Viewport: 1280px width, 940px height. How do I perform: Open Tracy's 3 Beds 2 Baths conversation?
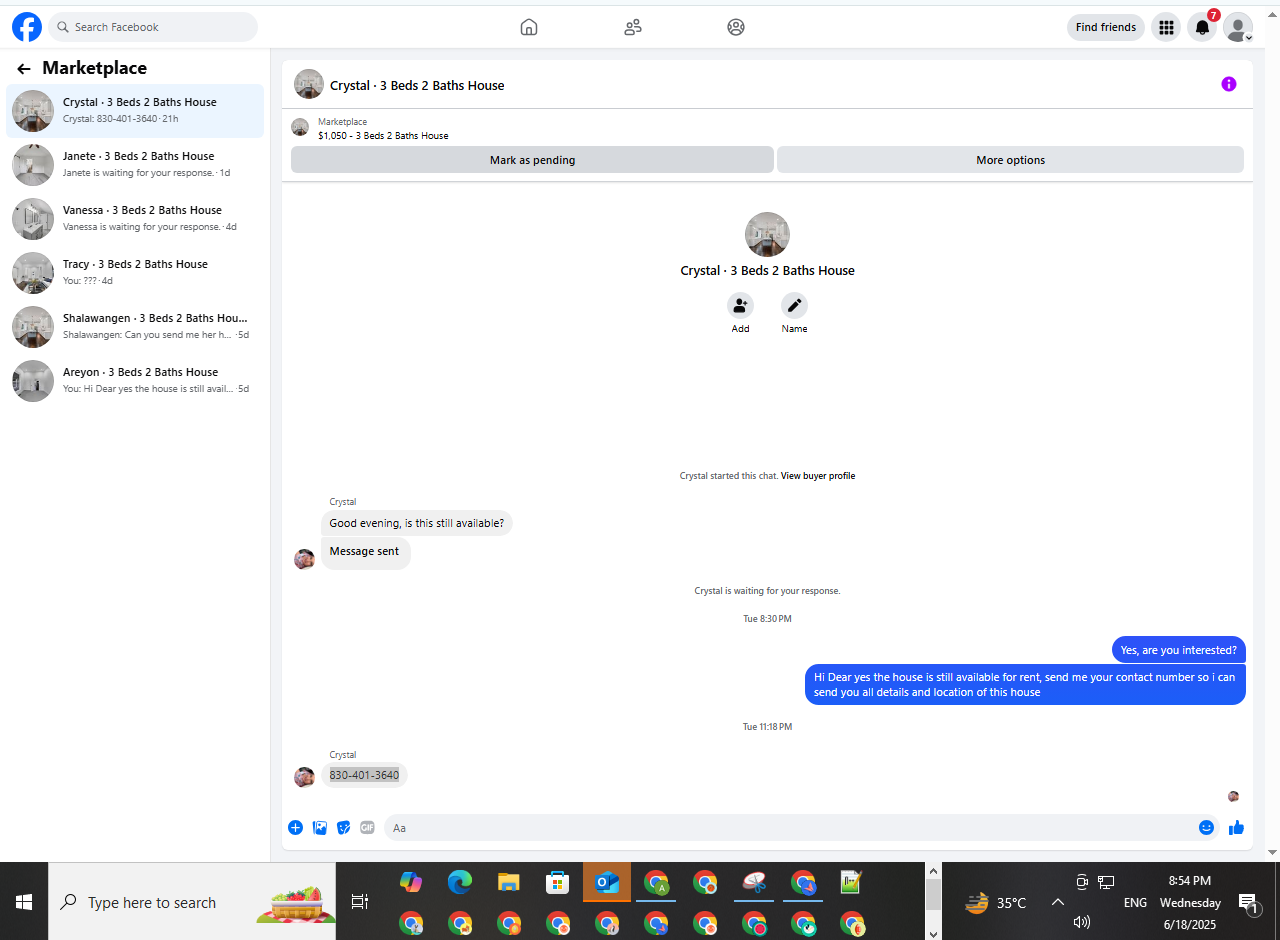pos(135,272)
